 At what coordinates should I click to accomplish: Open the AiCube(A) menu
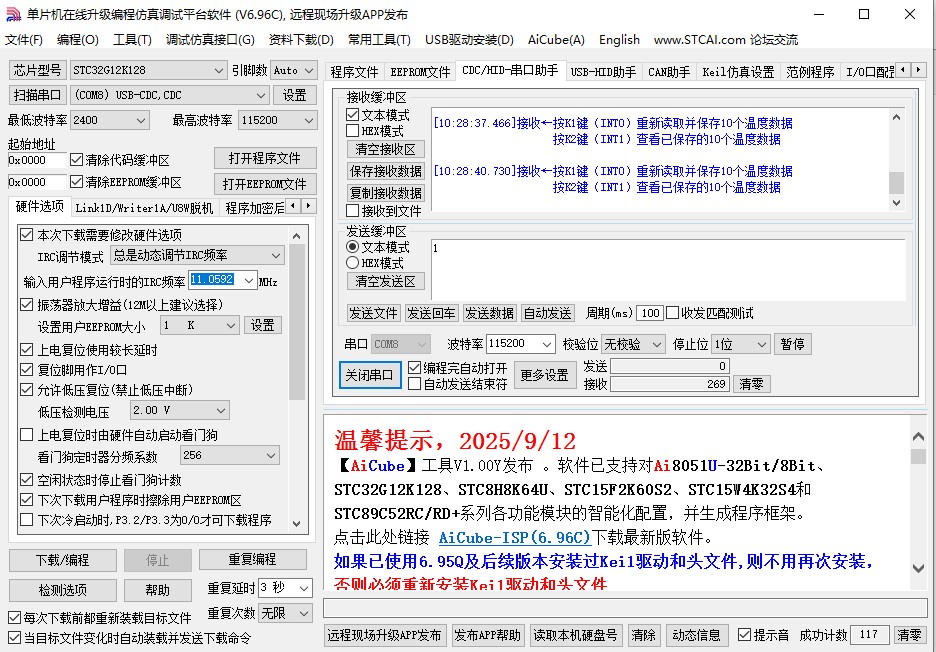[556, 40]
